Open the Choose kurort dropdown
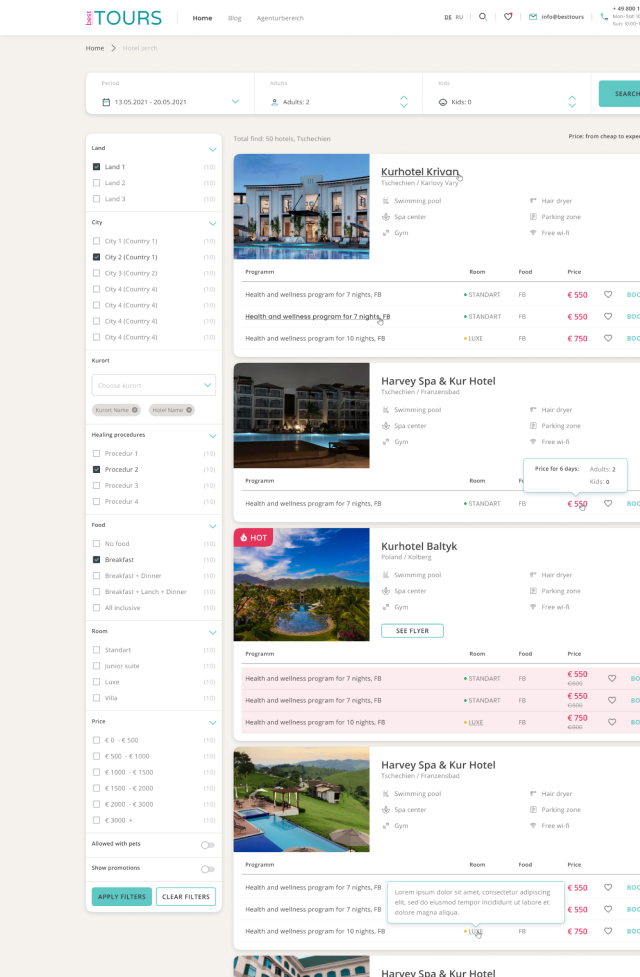The image size is (640, 977). tap(153, 385)
